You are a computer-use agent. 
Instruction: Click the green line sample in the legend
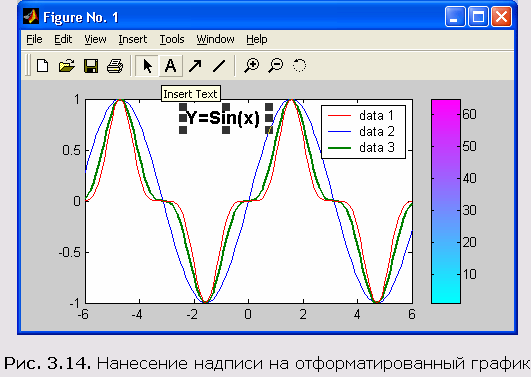tap(339, 148)
